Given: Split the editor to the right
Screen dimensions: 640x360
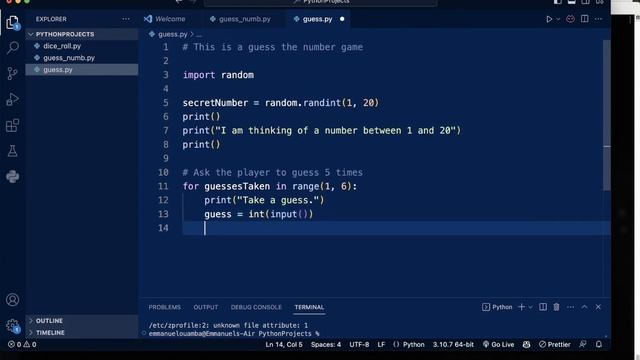Looking at the screenshot, I should coord(584,19).
